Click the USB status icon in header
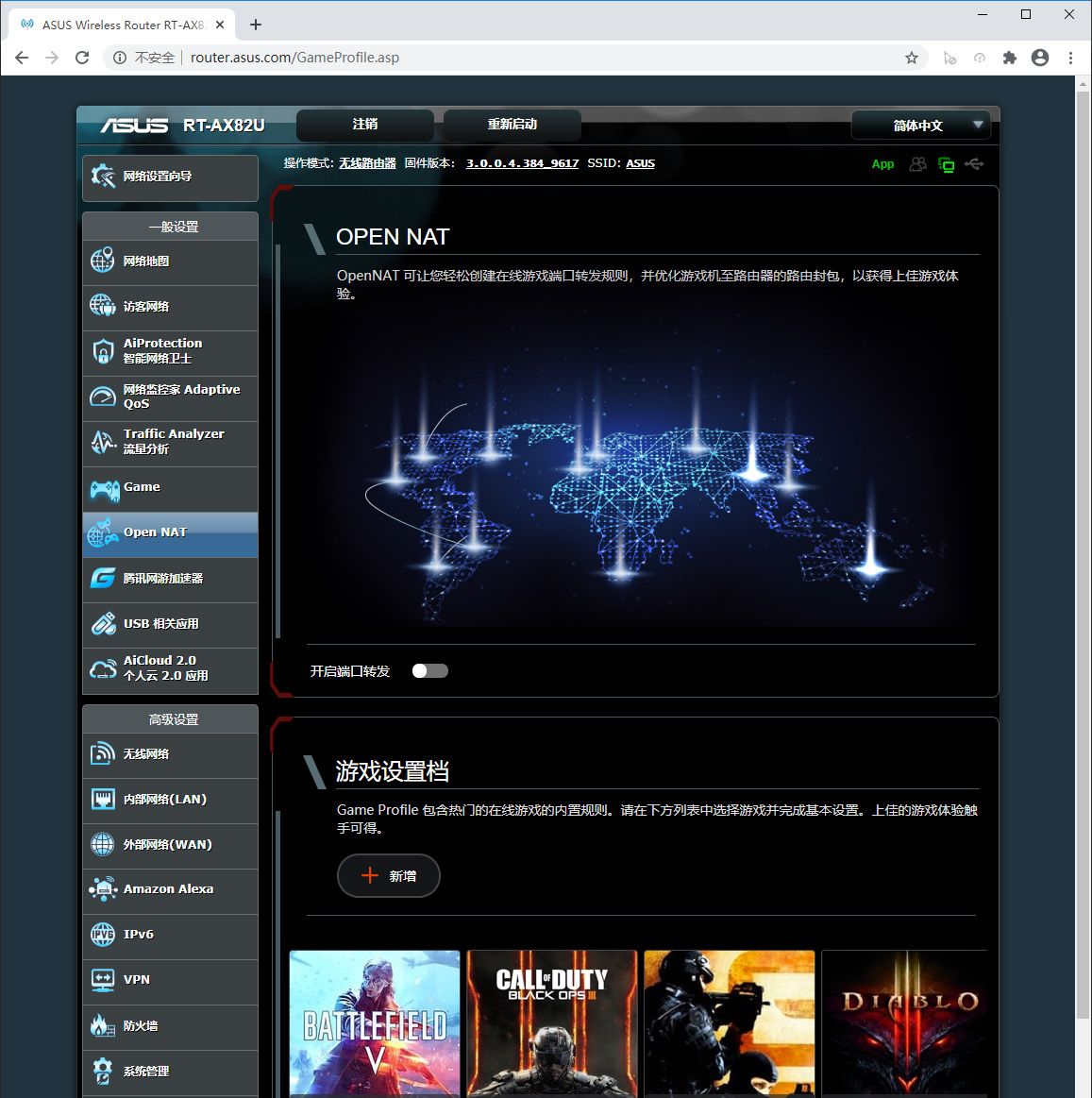The width and height of the screenshot is (1092, 1098). (975, 164)
